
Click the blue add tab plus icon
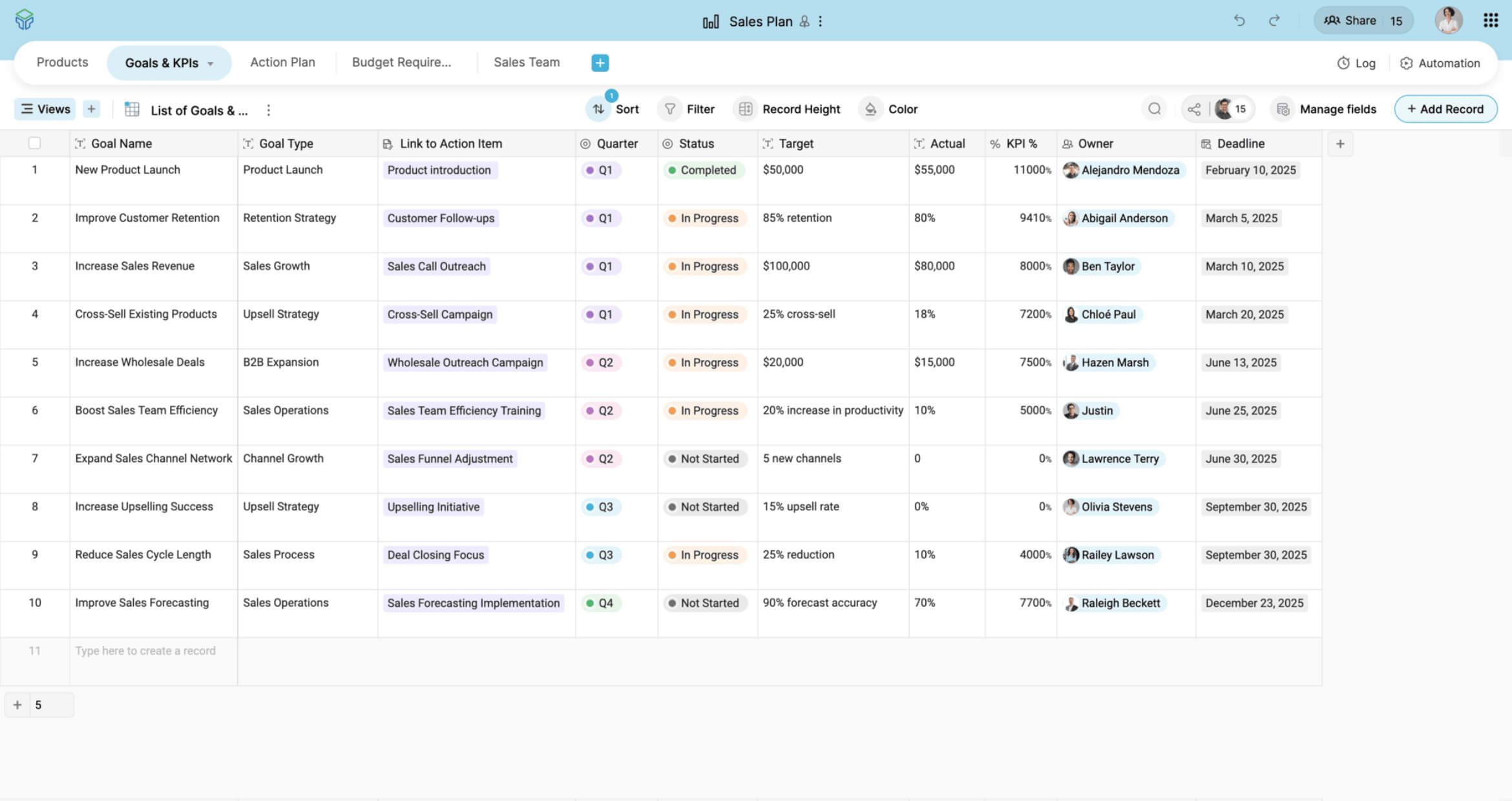pyautogui.click(x=600, y=63)
